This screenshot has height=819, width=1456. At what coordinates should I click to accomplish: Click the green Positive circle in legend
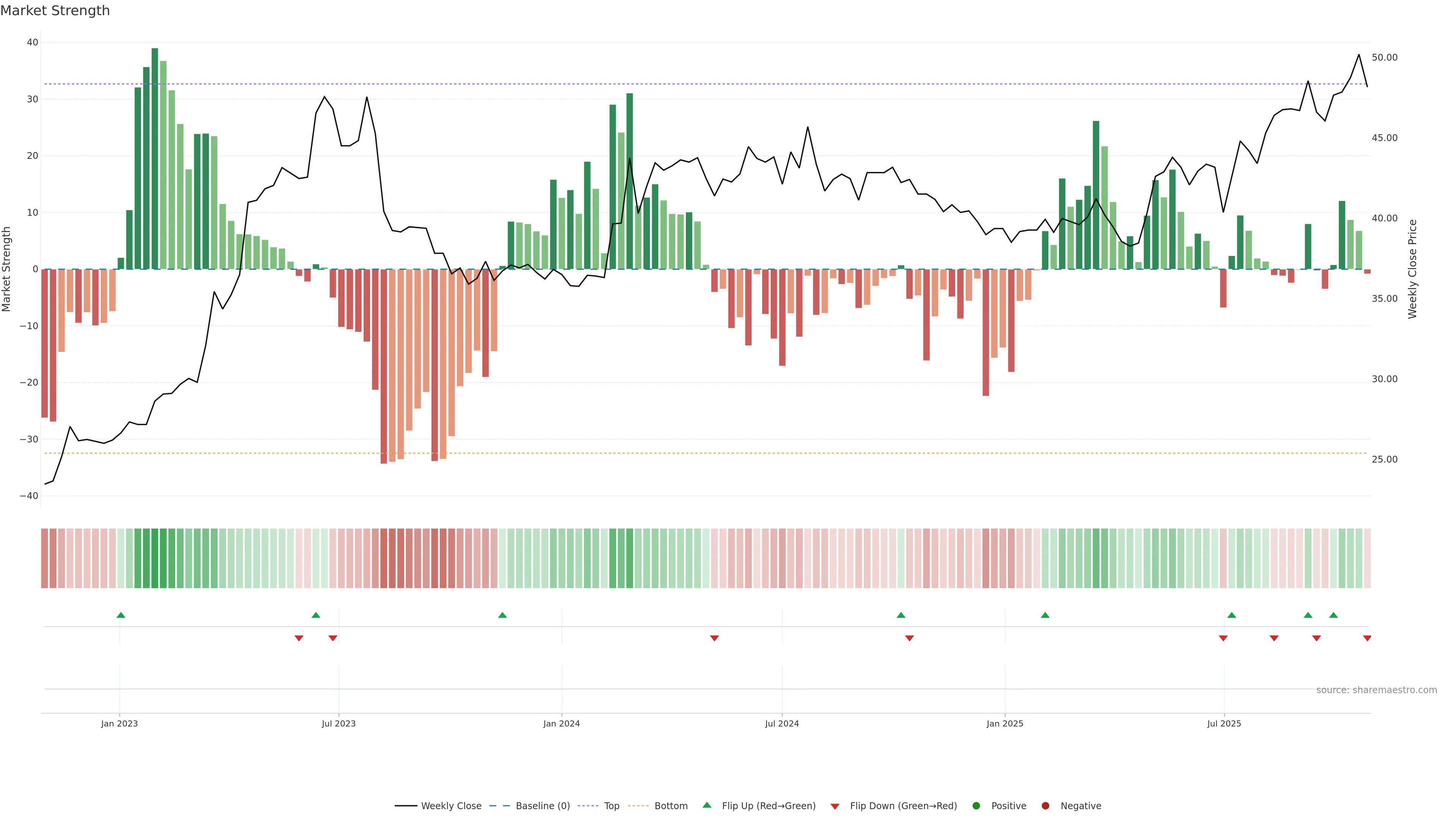(976, 806)
